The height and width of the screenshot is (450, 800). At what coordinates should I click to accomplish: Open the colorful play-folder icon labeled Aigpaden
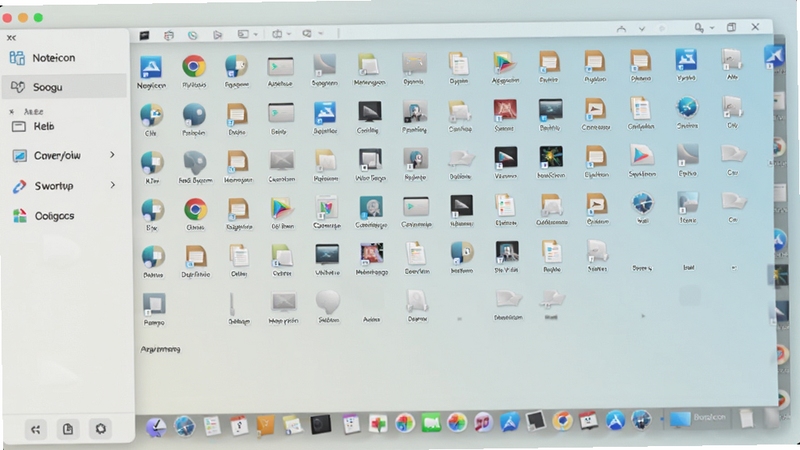505,63
